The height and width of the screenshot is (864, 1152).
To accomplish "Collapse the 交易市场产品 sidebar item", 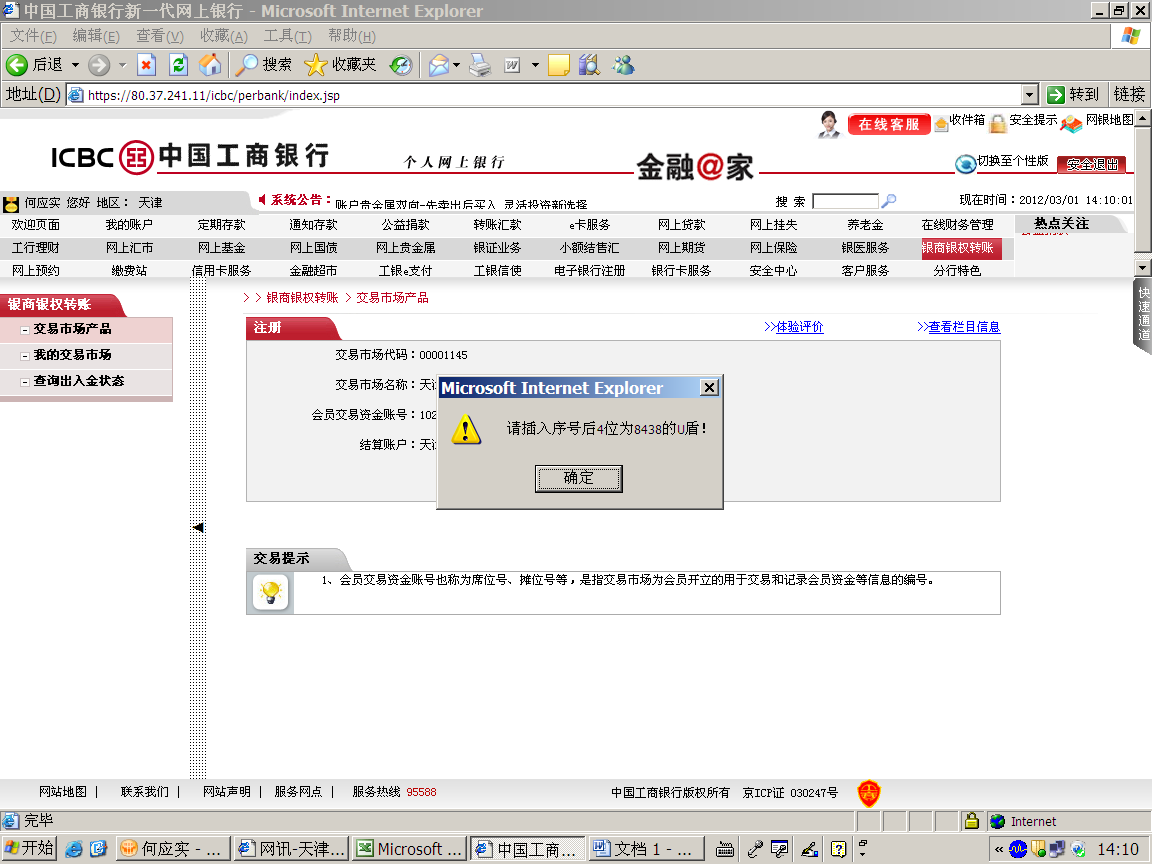I will pyautogui.click(x=25, y=330).
